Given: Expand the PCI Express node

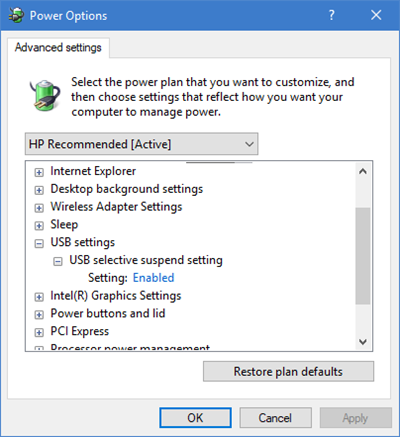Looking at the screenshot, I should click(x=39, y=332).
